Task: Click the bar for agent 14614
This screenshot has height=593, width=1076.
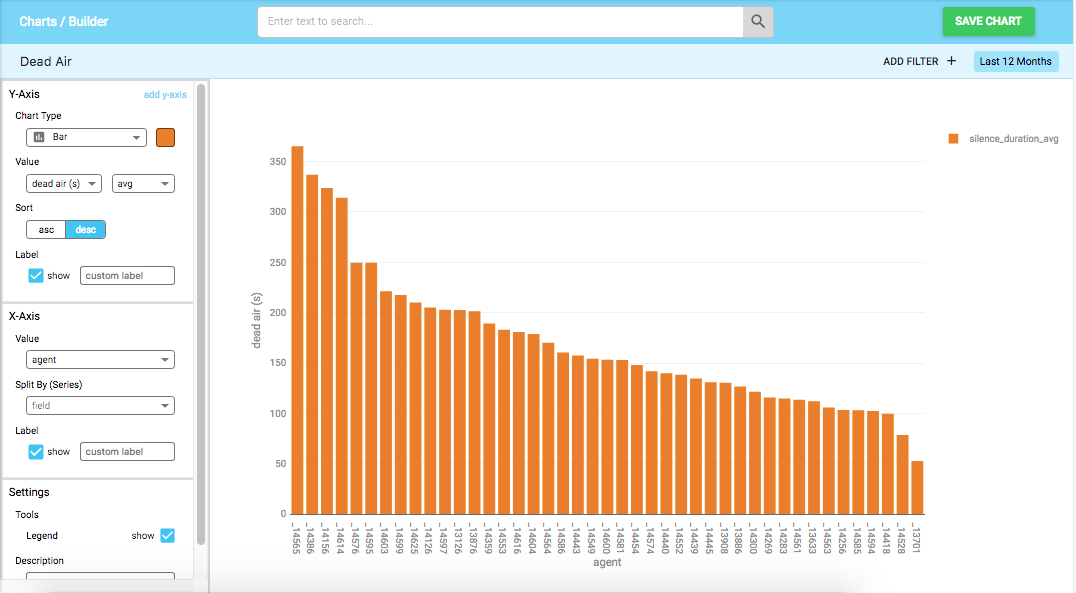Action: point(342,356)
